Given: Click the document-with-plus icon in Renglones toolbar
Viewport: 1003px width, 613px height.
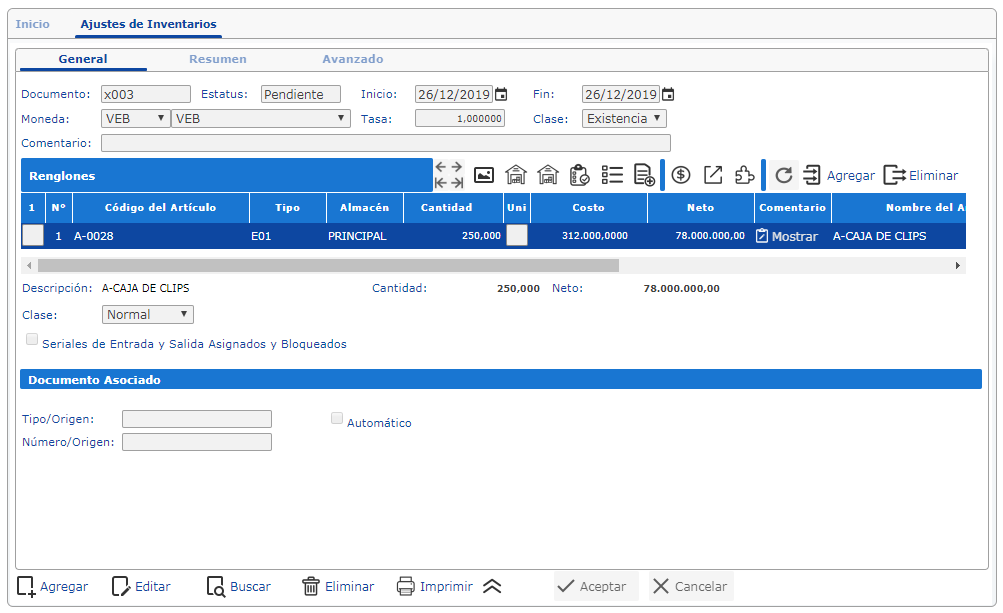Looking at the screenshot, I should tap(644, 176).
